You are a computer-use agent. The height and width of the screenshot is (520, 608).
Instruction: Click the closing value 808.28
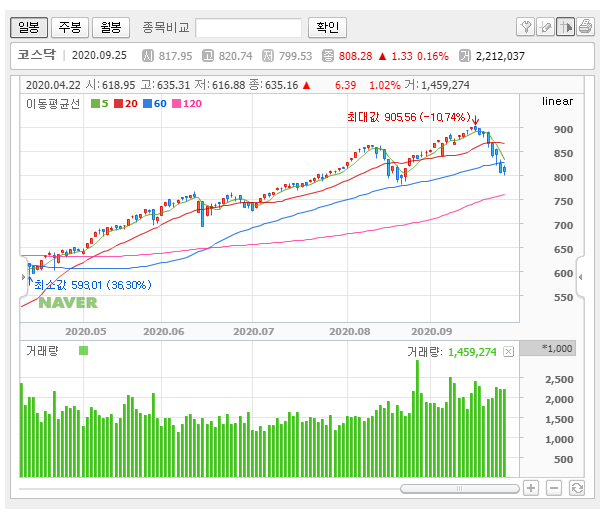(355, 56)
